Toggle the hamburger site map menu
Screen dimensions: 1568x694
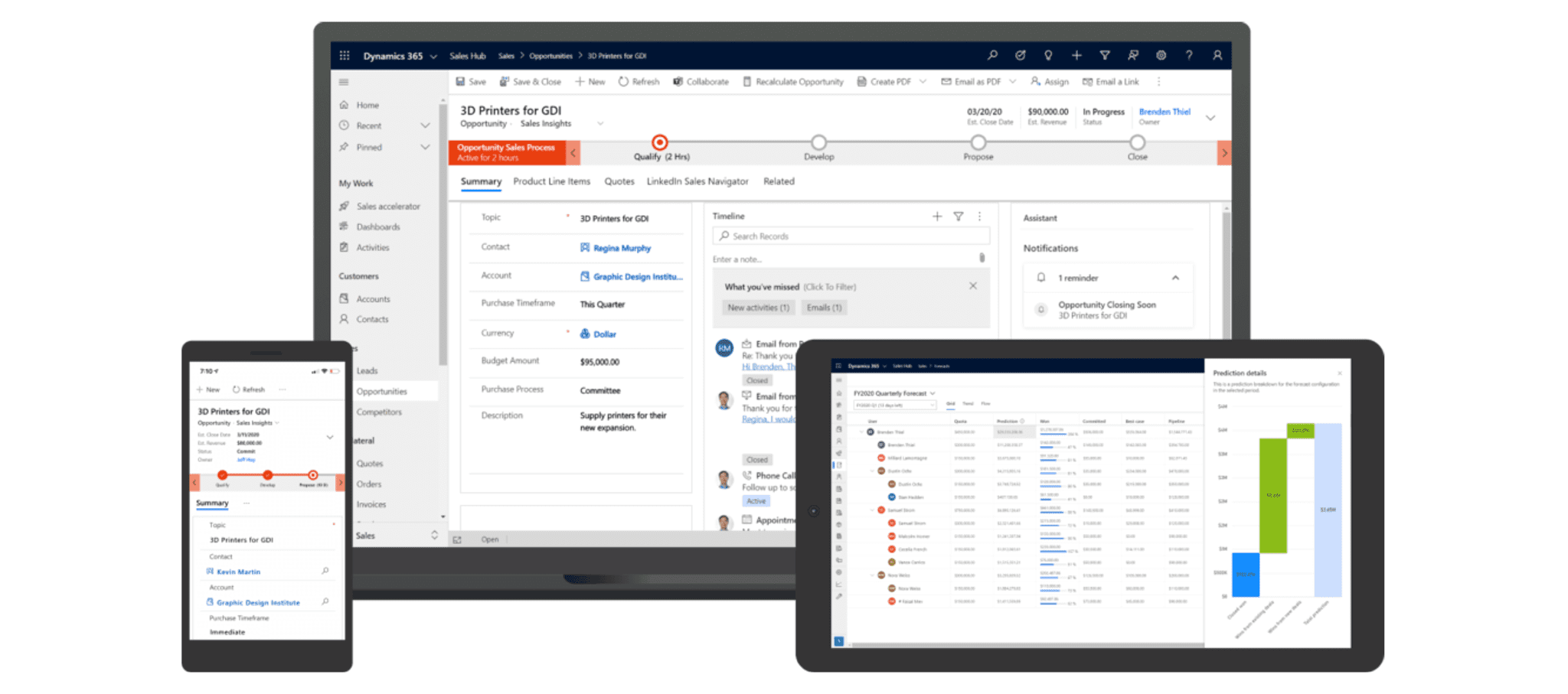[344, 82]
